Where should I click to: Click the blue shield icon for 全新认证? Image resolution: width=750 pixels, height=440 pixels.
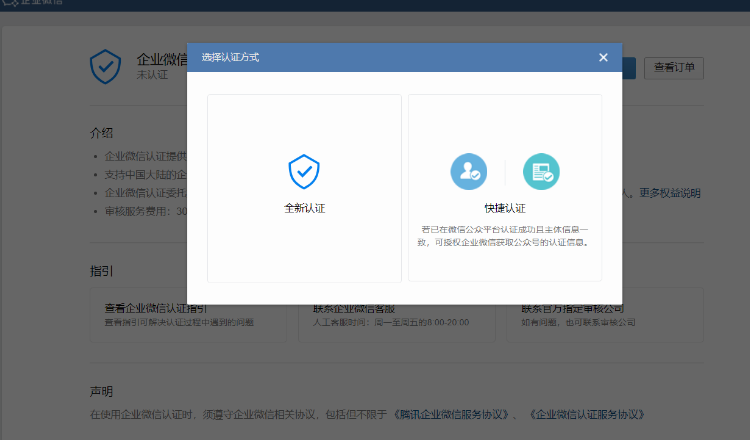pyautogui.click(x=304, y=172)
